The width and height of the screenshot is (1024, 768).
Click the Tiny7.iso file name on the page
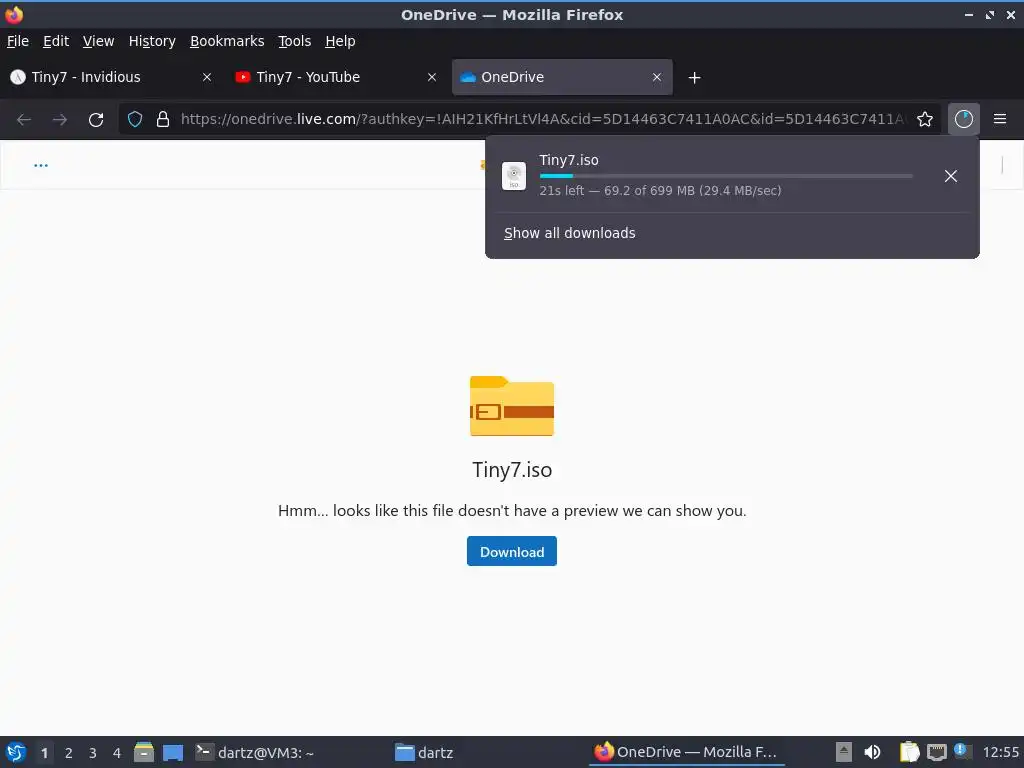[512, 470]
